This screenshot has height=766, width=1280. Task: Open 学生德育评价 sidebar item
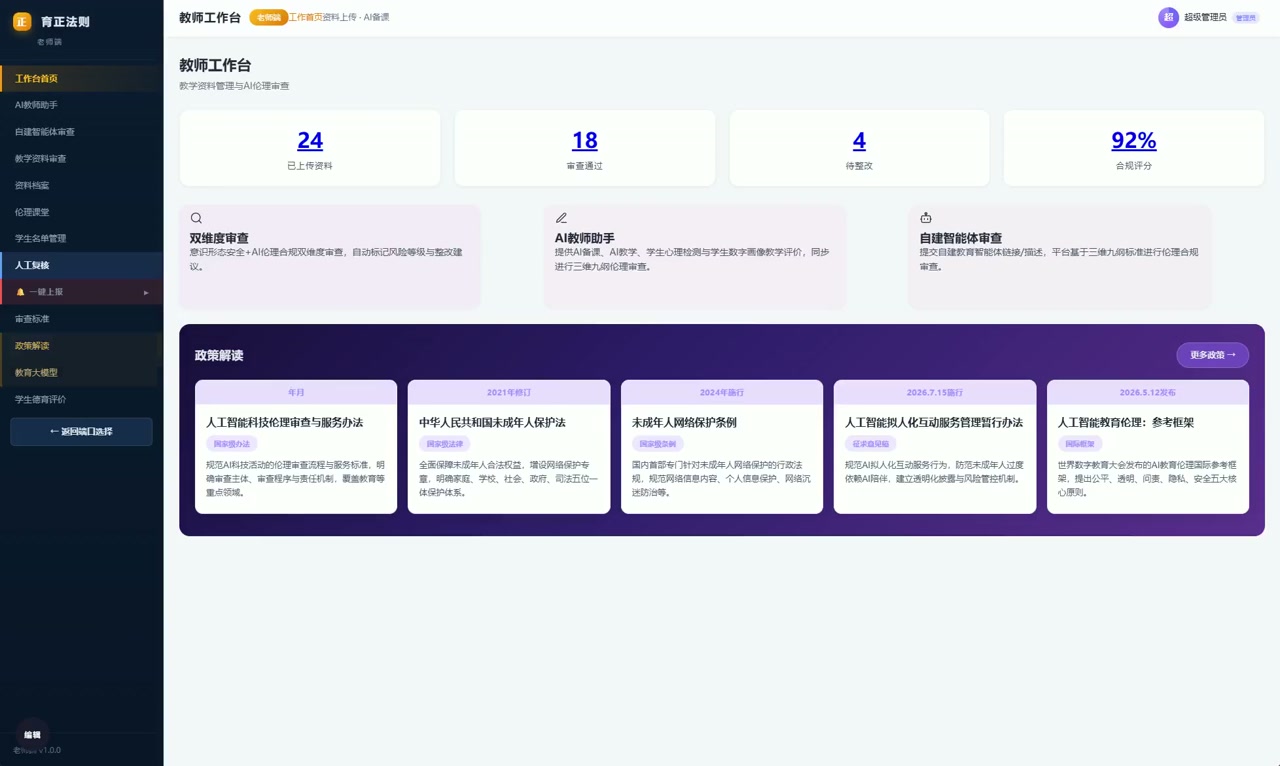[81, 399]
